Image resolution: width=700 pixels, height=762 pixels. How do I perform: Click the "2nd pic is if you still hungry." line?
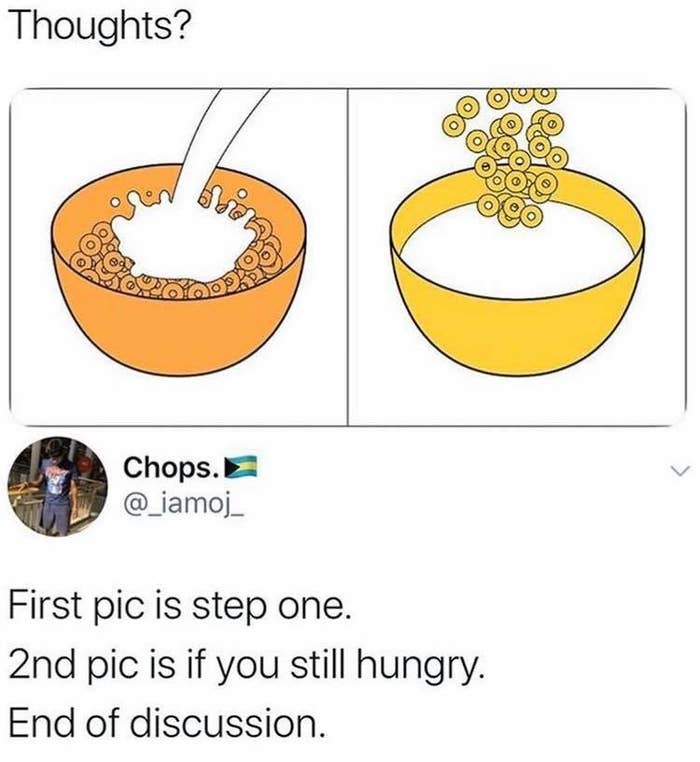click(x=247, y=667)
